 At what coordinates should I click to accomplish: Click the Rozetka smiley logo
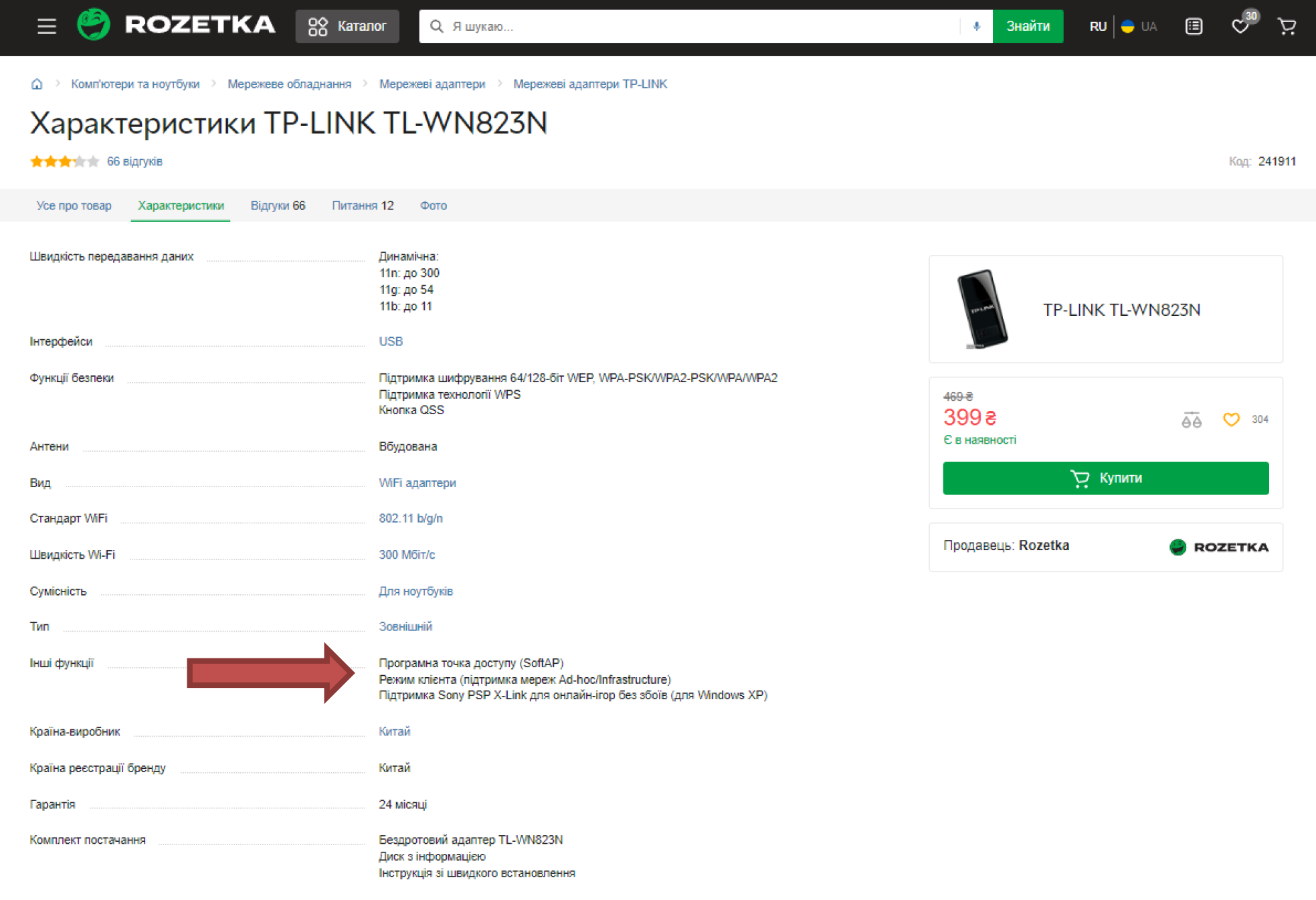(93, 25)
